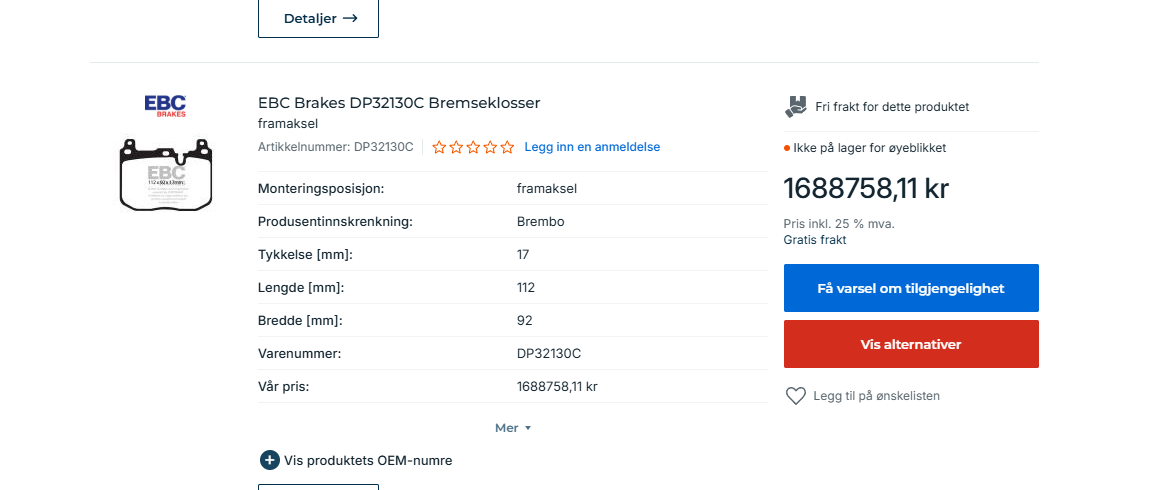Open EBC Brakes DP32130C Bremseklosser title
This screenshot has height=490, width=1164.
click(399, 103)
